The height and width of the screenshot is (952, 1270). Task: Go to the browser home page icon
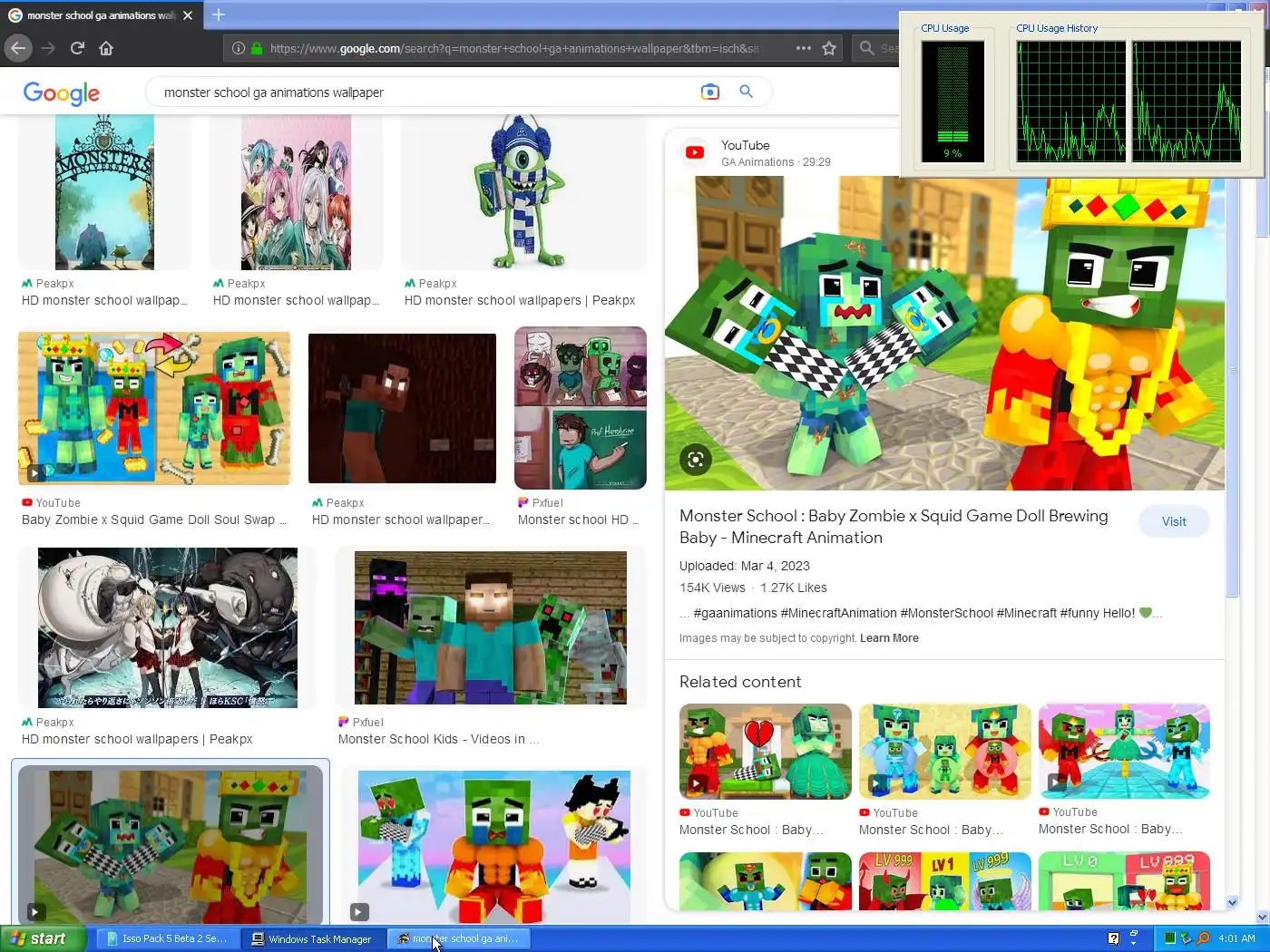click(106, 48)
